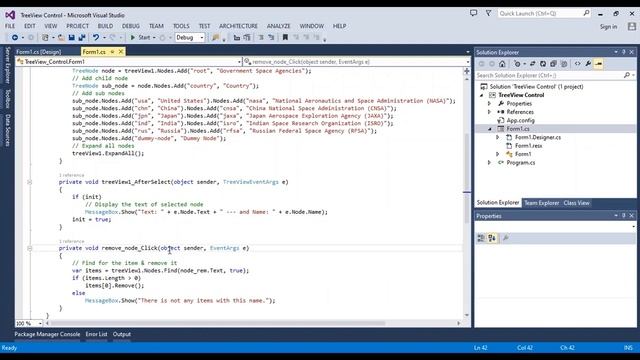Pin the Form1.cs tab
This screenshot has height=360, width=640.
[112, 52]
